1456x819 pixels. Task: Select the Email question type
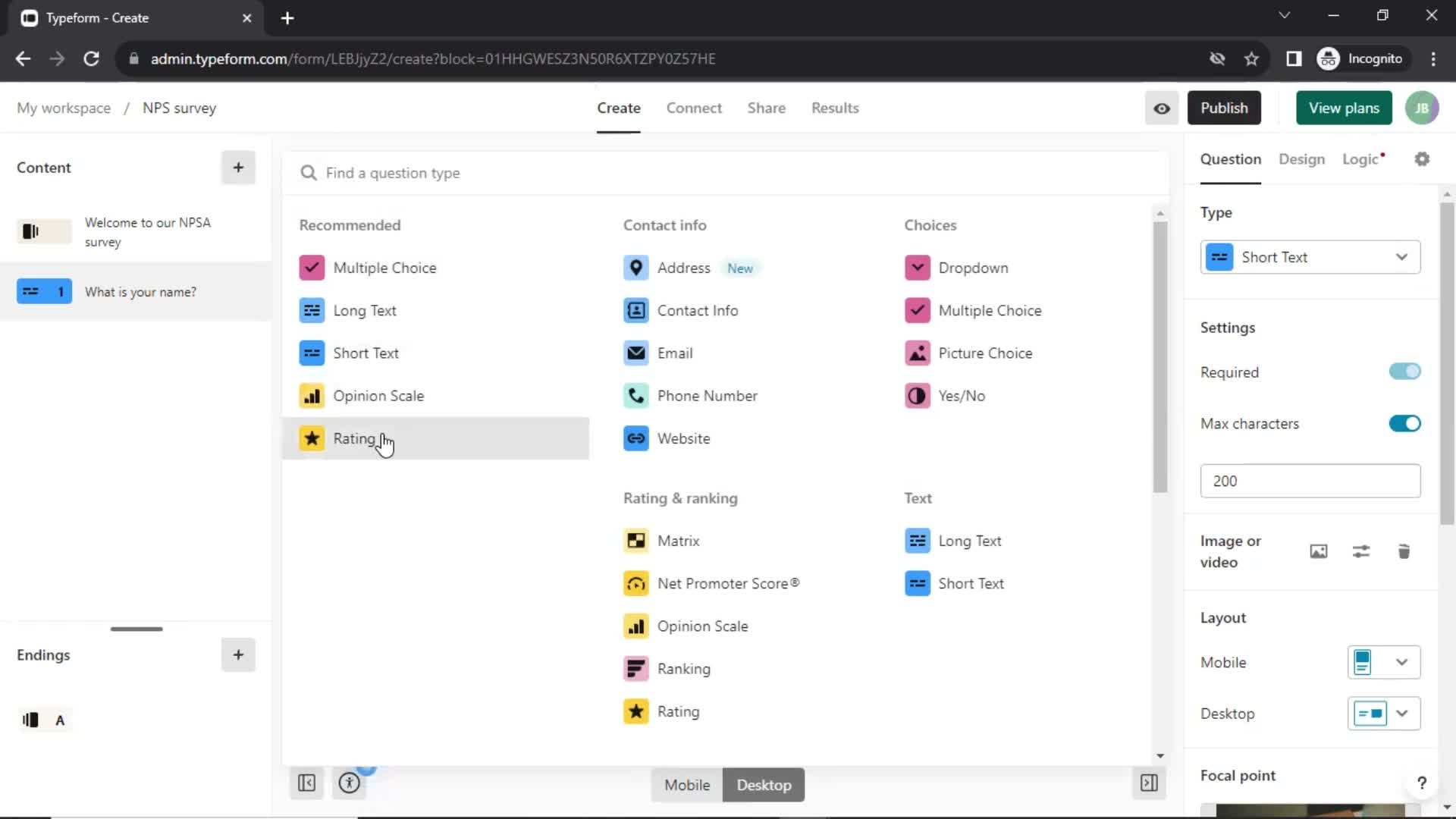[657, 353]
